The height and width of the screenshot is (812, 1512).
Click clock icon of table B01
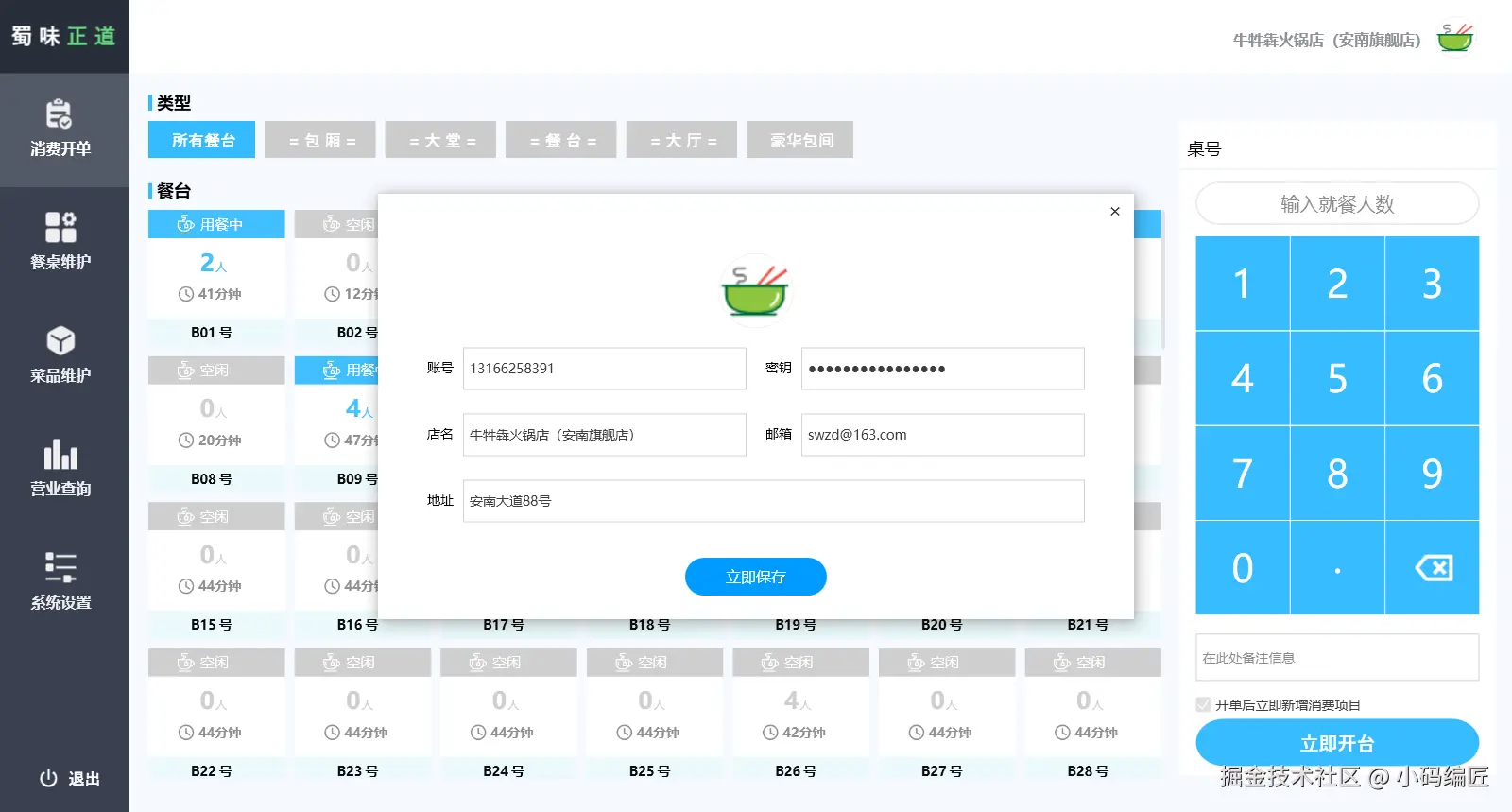(x=186, y=294)
